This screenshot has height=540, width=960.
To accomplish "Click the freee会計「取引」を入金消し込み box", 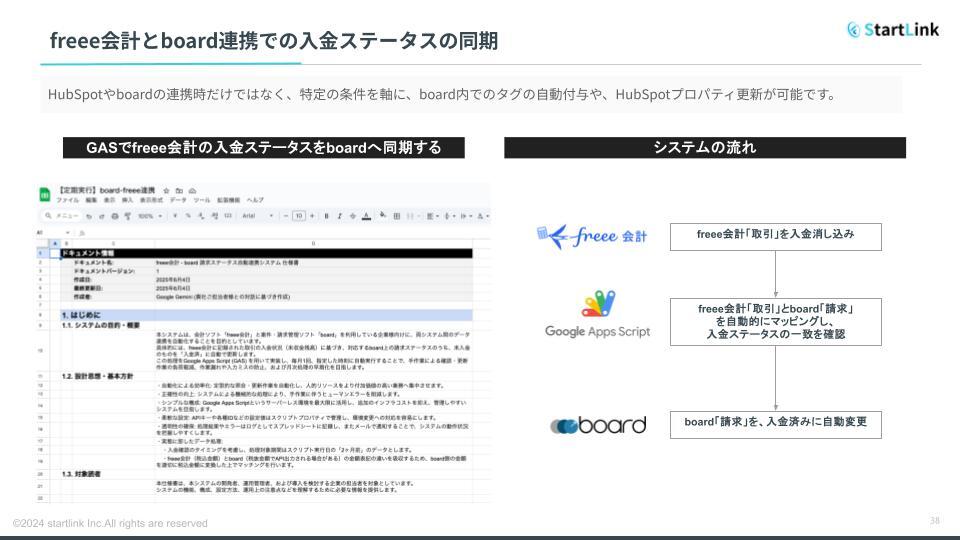I will coord(776,237).
